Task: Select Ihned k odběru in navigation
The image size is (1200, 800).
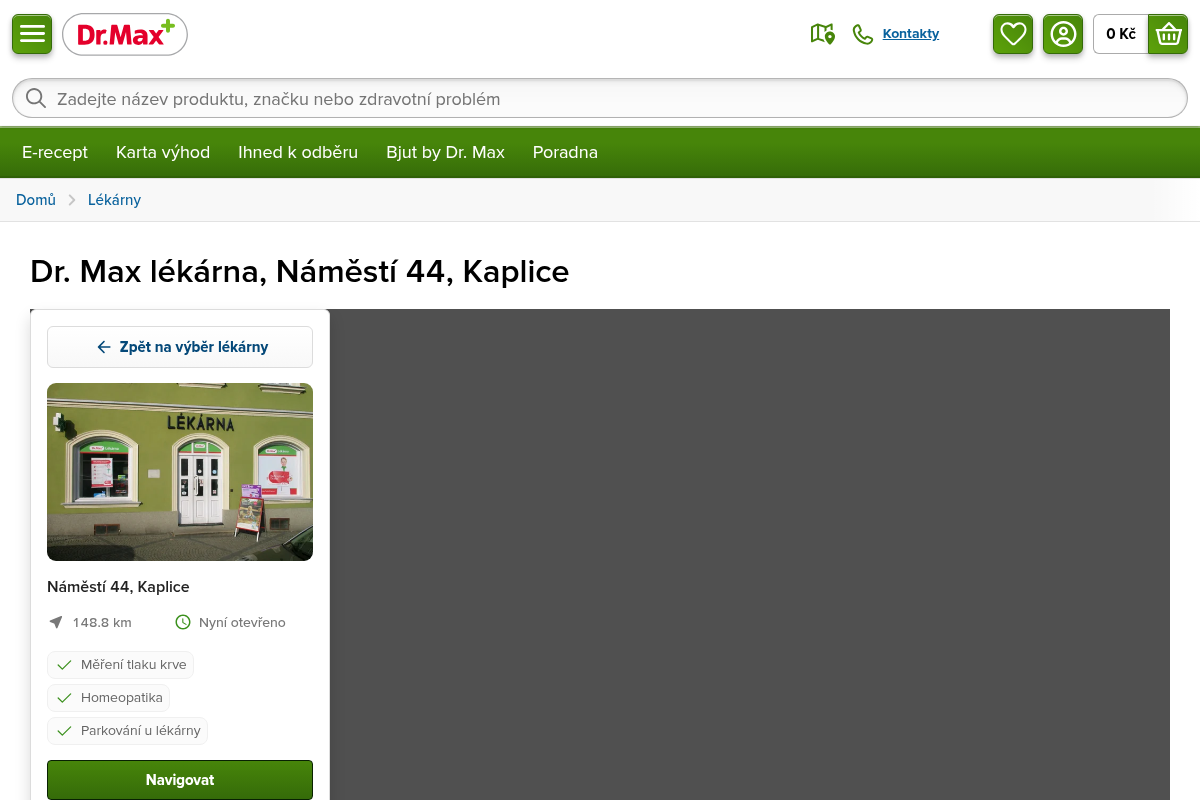Action: click(298, 152)
